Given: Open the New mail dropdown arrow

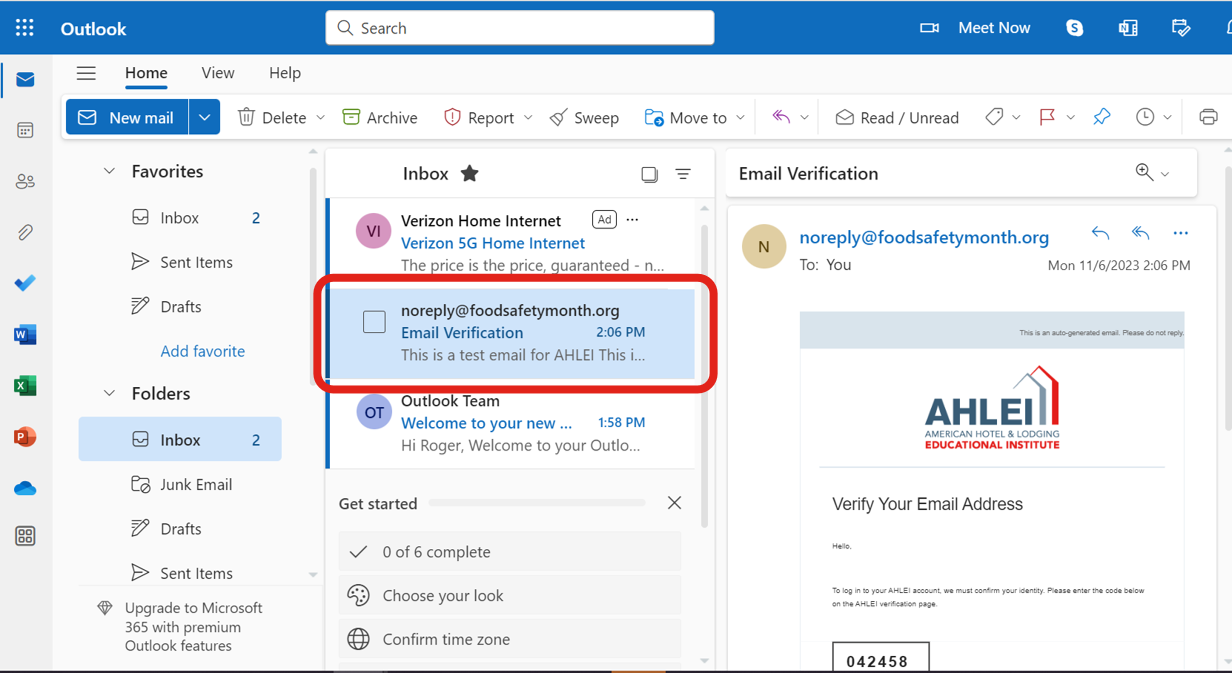Looking at the screenshot, I should (x=204, y=117).
